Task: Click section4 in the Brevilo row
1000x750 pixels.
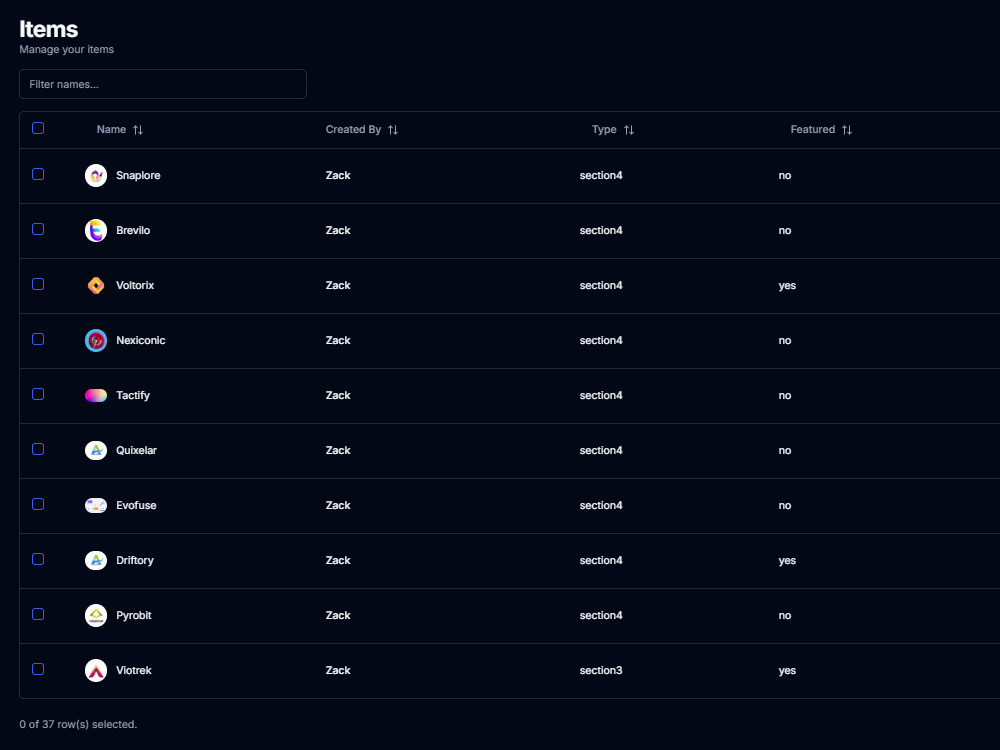Action: (601, 230)
